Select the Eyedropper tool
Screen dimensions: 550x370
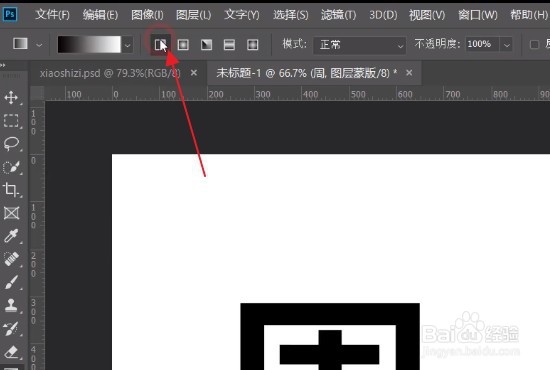[x=11, y=236]
